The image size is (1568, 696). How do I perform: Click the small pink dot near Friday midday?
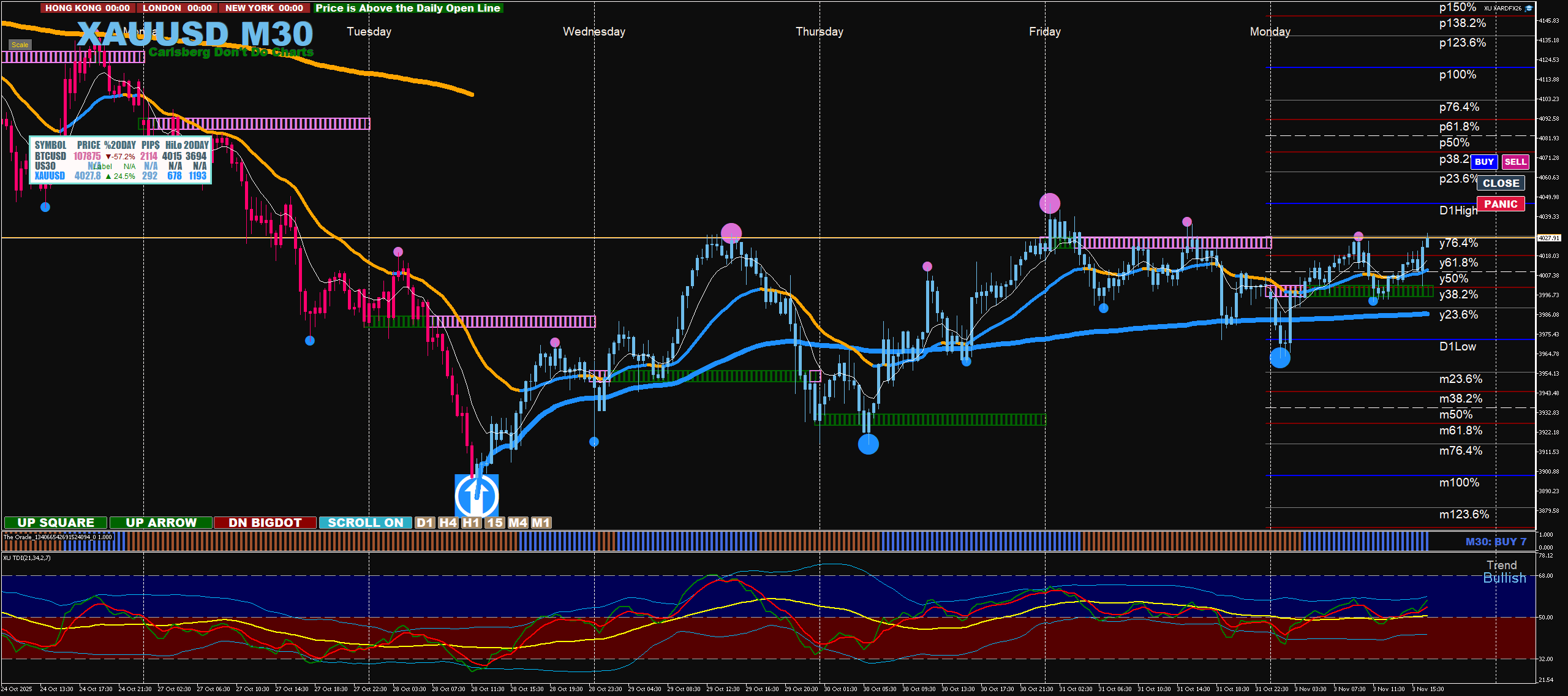coord(1186,221)
